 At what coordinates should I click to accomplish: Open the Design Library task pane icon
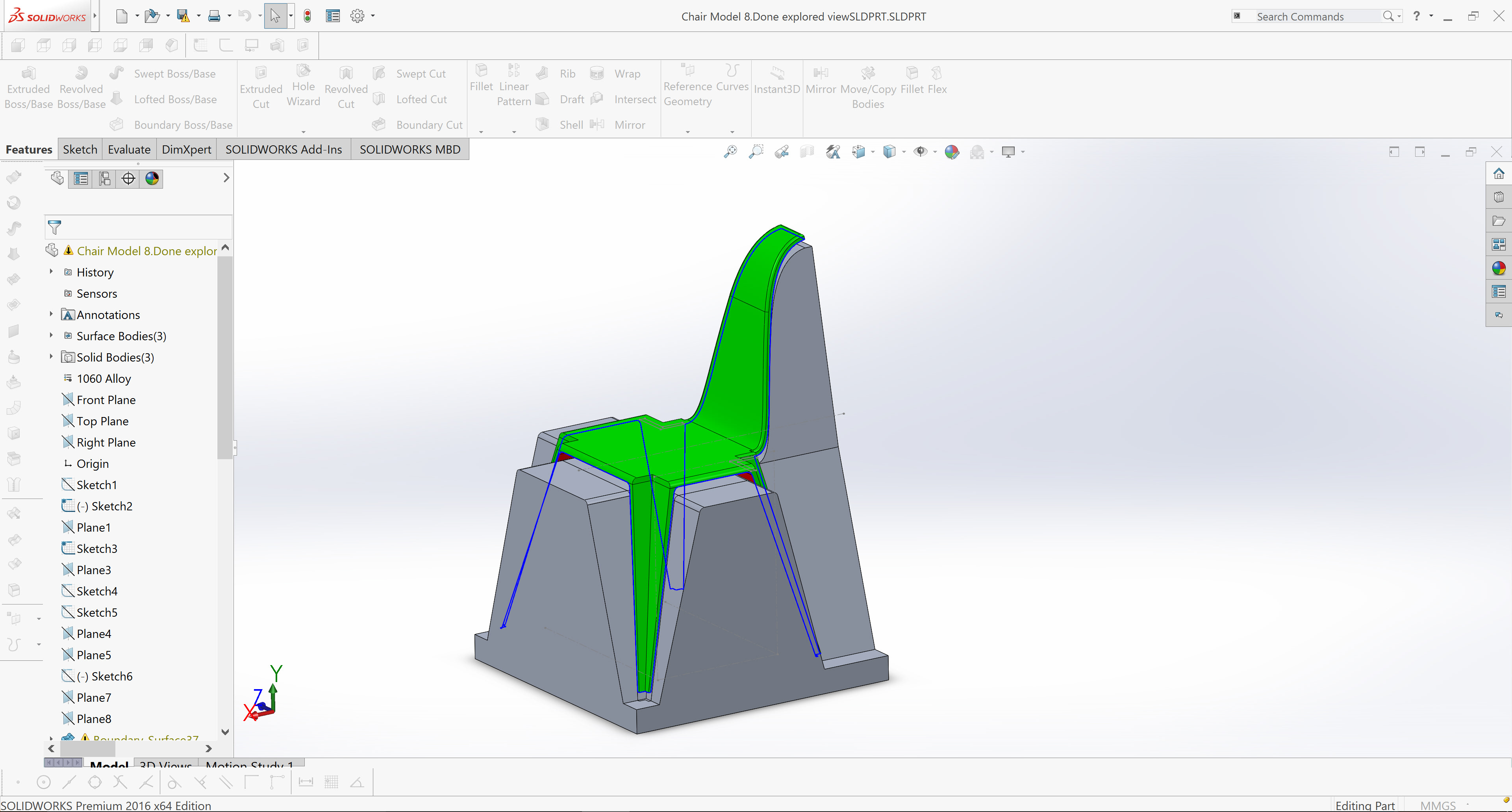[x=1499, y=197]
